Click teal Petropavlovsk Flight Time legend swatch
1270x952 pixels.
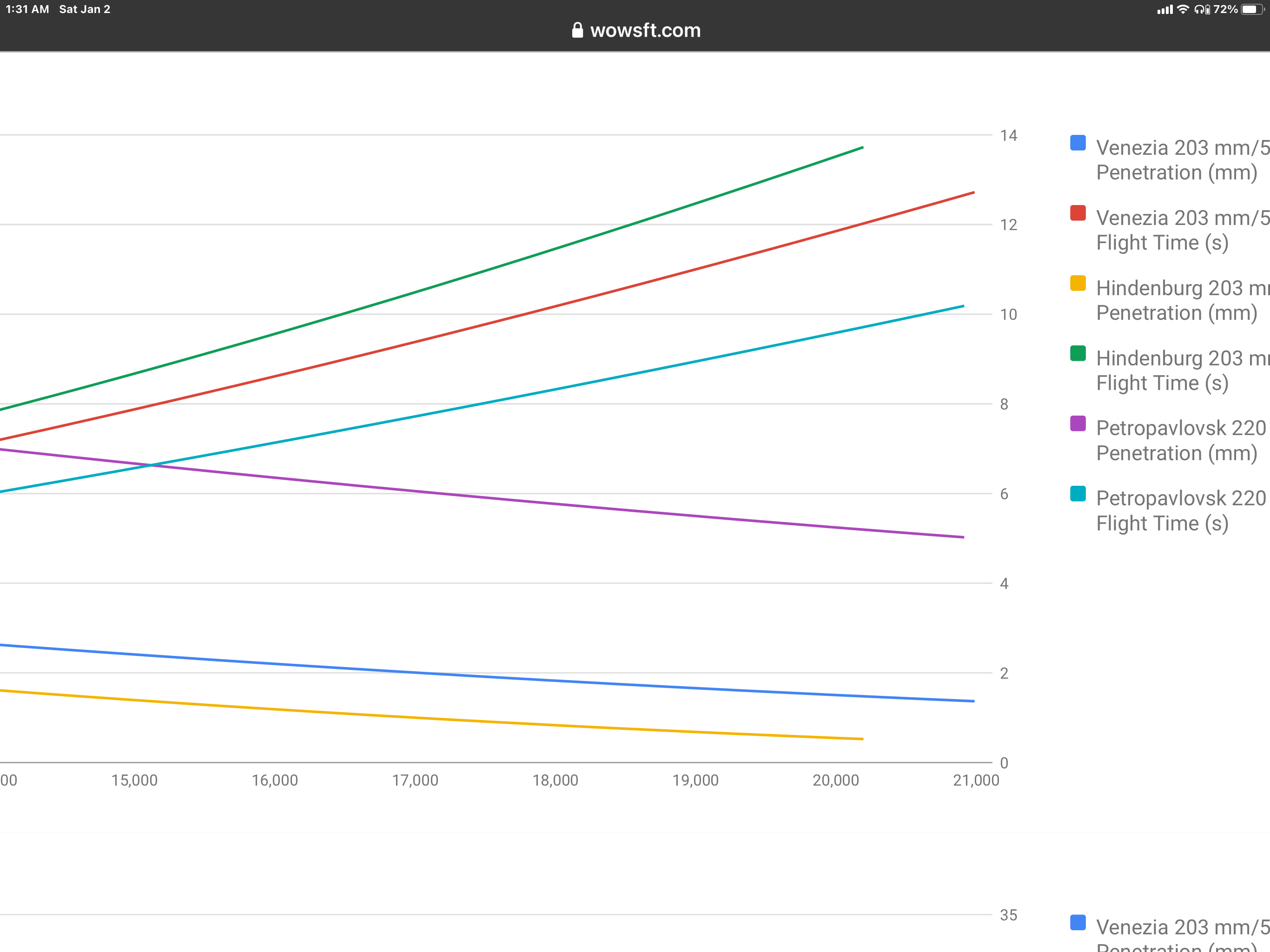[1078, 493]
